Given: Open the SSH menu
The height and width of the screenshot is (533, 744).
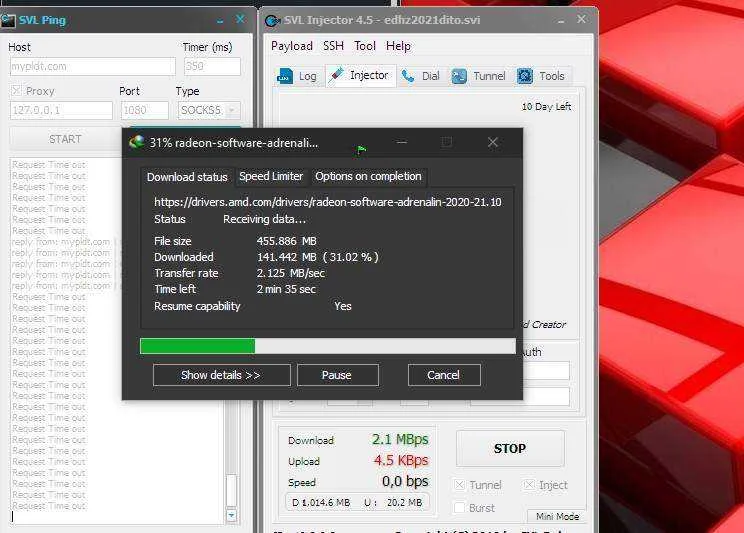Looking at the screenshot, I should tap(334, 46).
